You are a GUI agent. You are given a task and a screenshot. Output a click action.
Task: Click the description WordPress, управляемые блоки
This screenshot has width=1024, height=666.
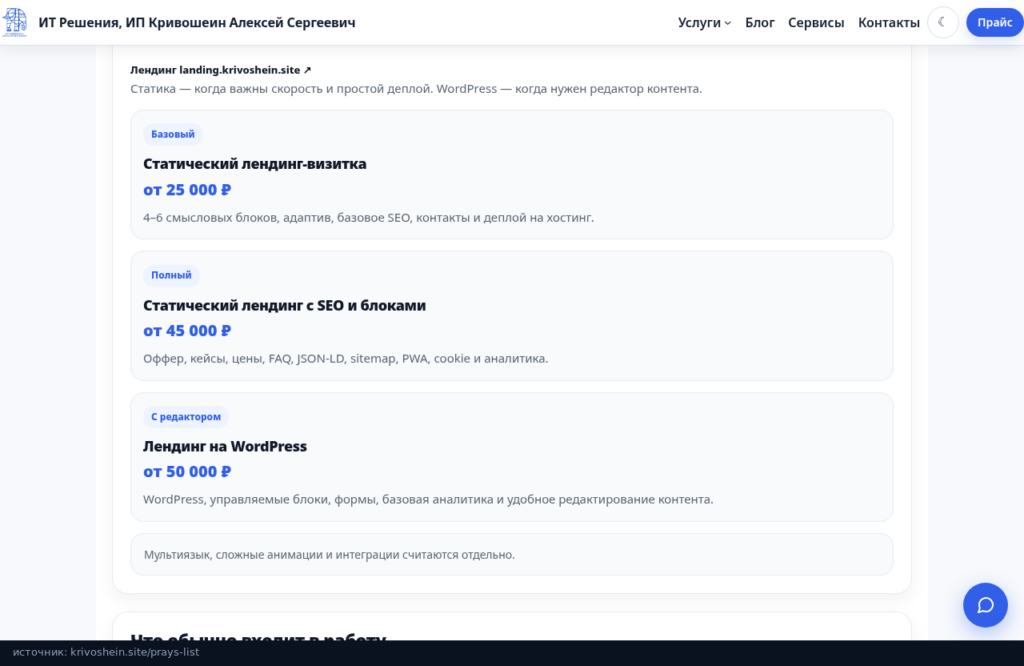pos(428,500)
